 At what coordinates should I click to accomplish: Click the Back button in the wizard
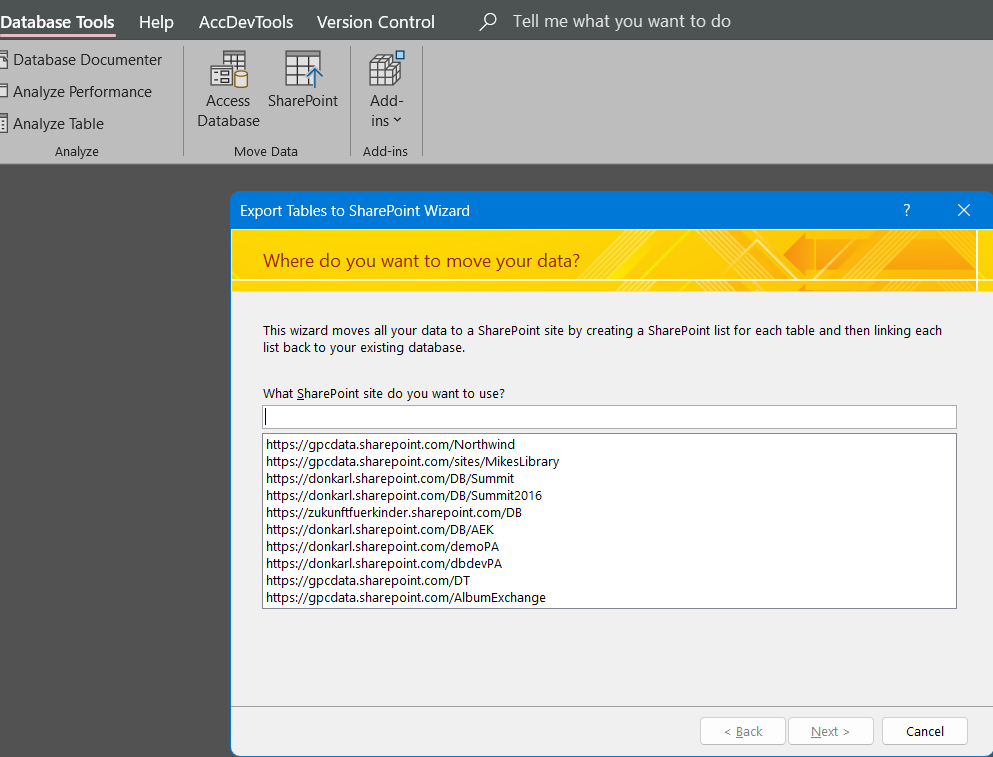click(x=743, y=732)
